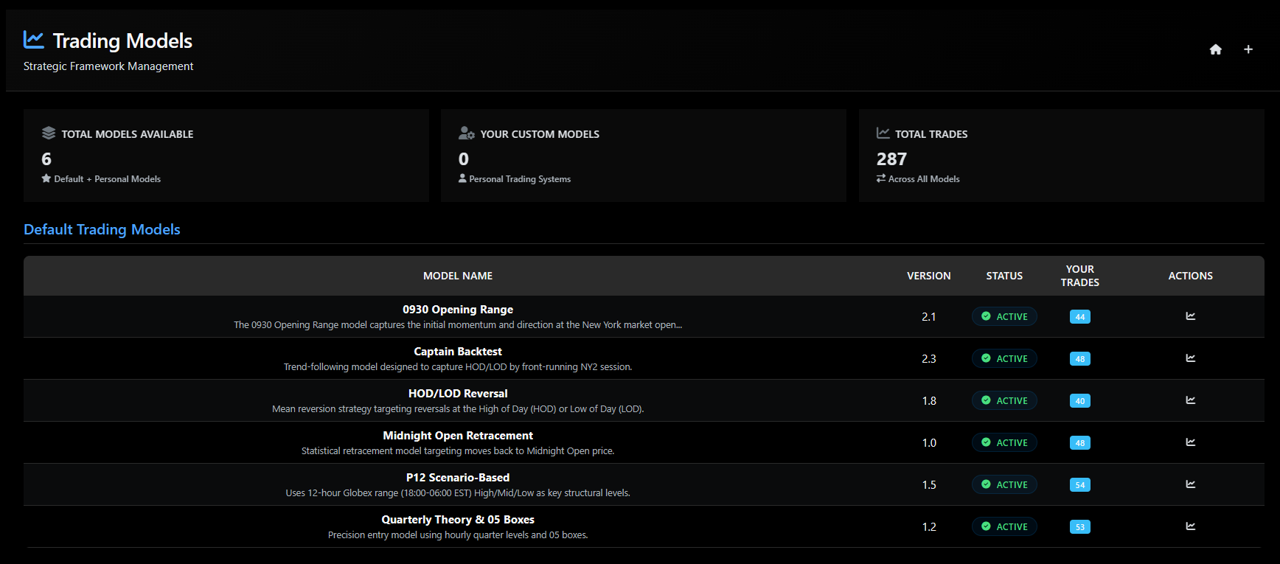The height and width of the screenshot is (564, 1280).
Task: Click the ACTIVE status of P12 Scenario-Based
Action: tap(1004, 484)
